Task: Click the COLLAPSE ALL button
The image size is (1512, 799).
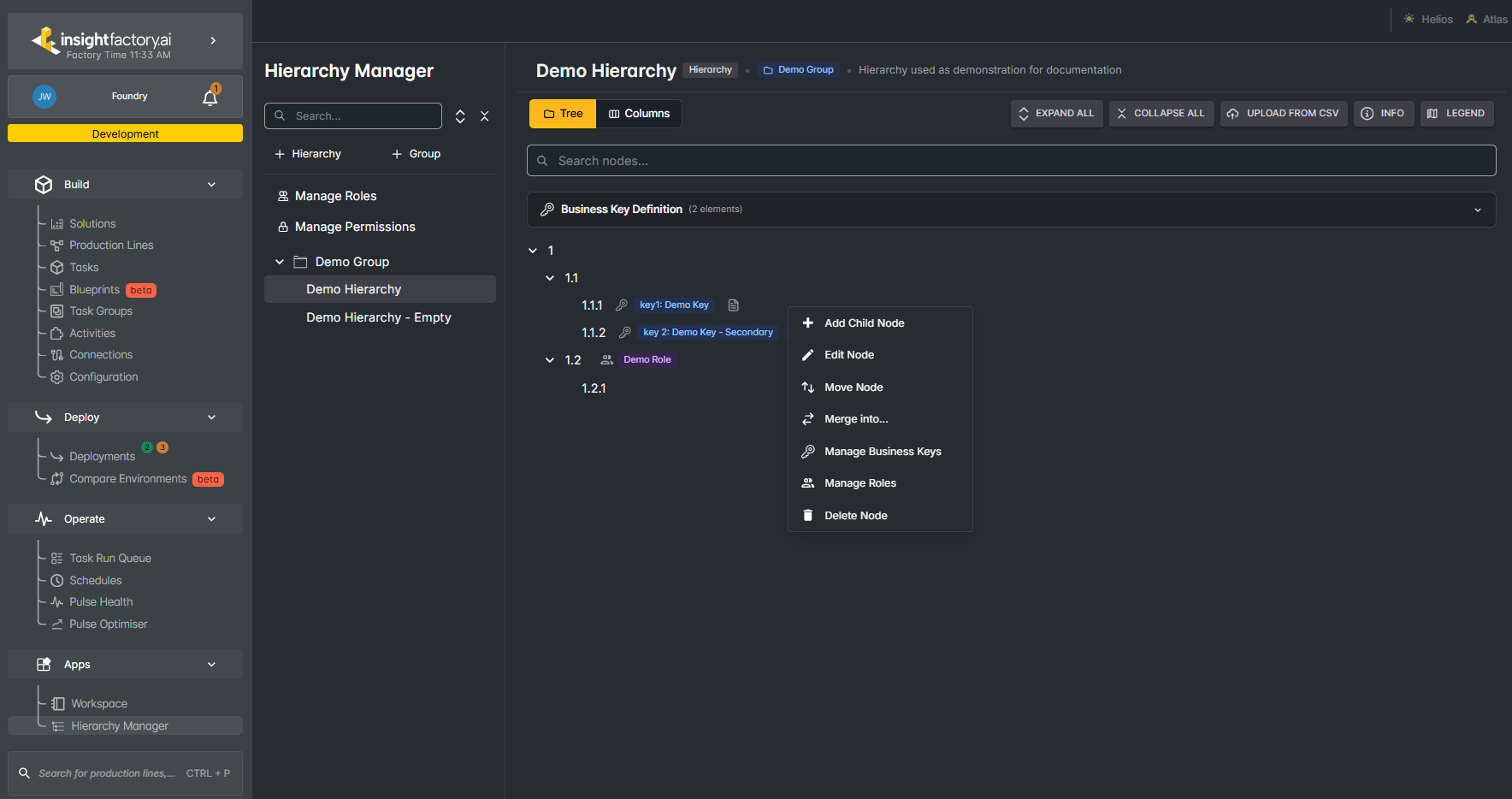Action: point(1161,114)
